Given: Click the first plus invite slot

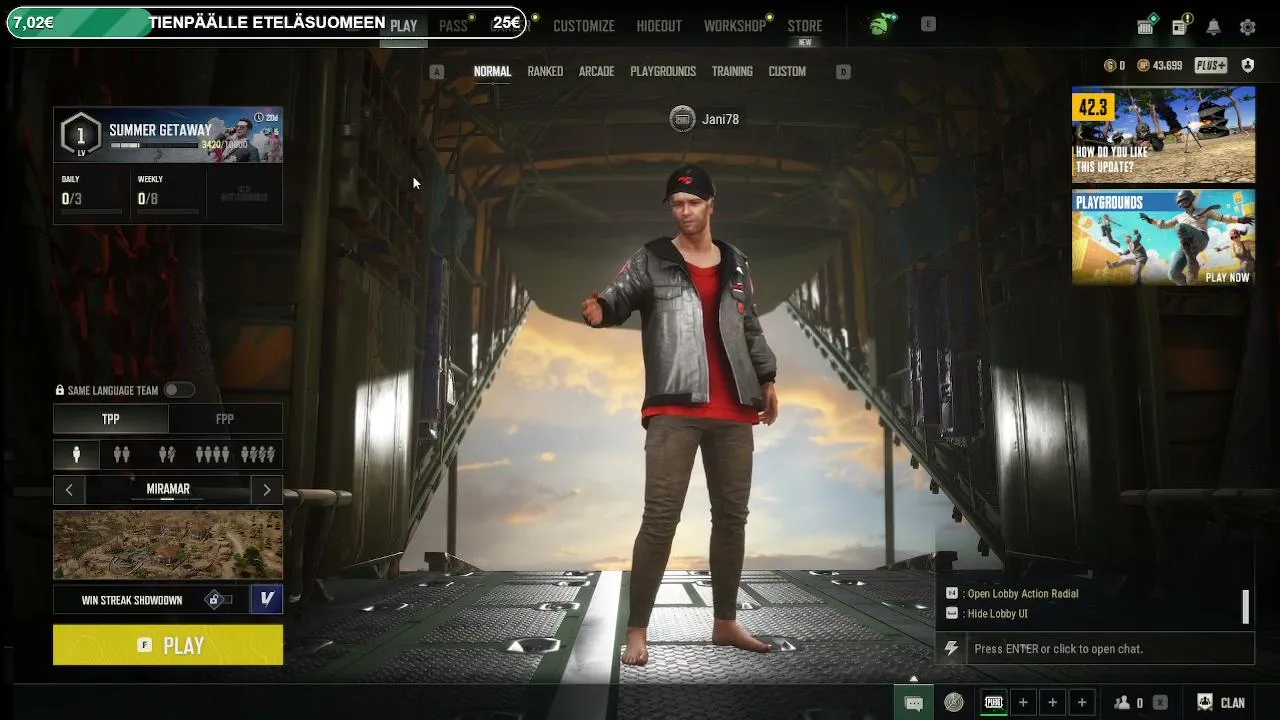Looking at the screenshot, I should coord(1023,703).
